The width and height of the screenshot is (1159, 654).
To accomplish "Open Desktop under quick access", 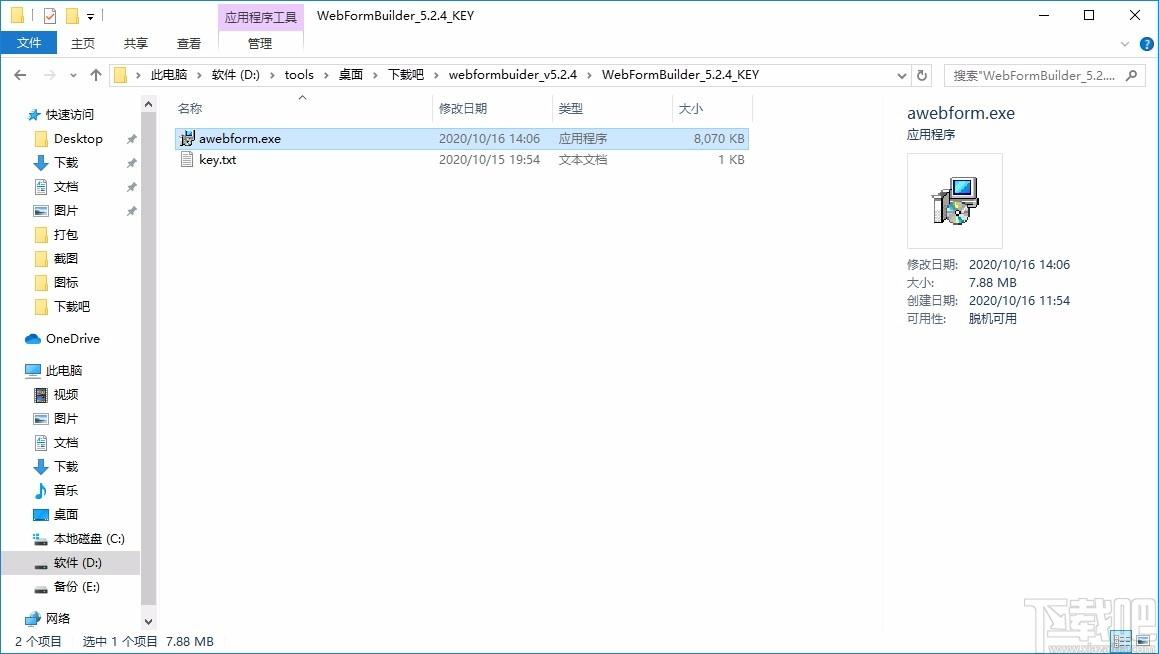I will coord(78,139).
